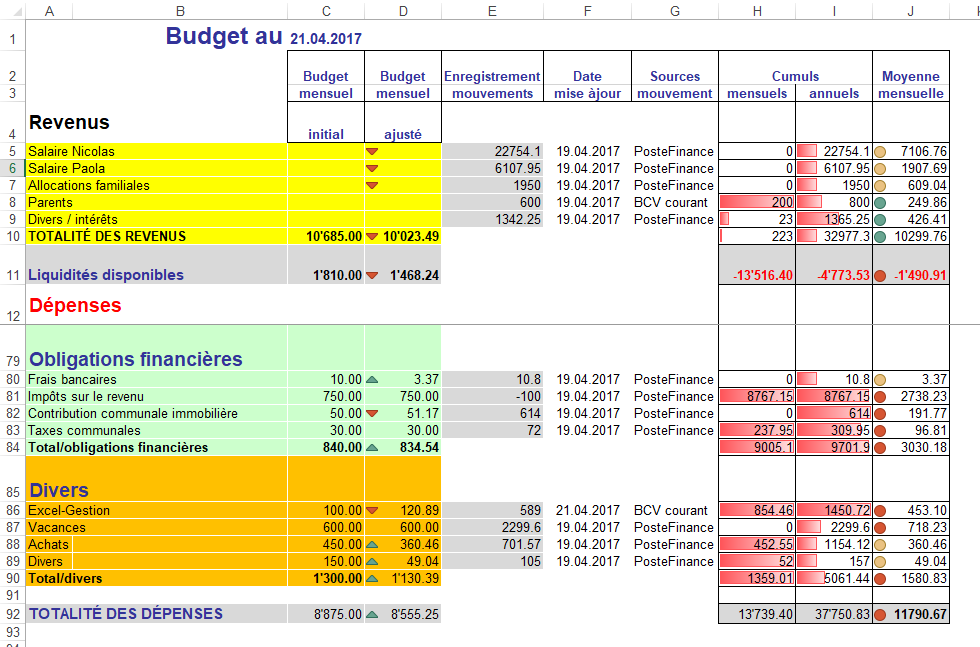Click the '10'685.00' total revenue cell

click(x=326, y=236)
